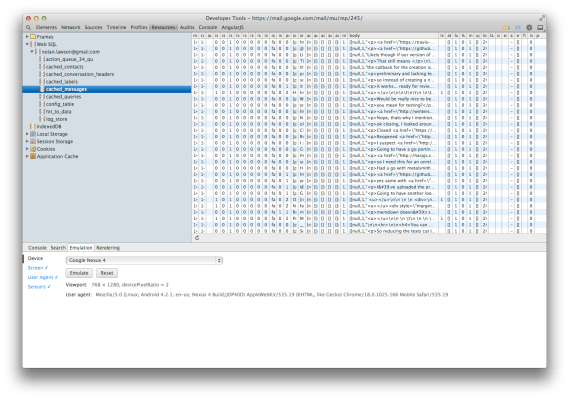
Task: Switch to the Sources tab
Action: pos(93,27)
